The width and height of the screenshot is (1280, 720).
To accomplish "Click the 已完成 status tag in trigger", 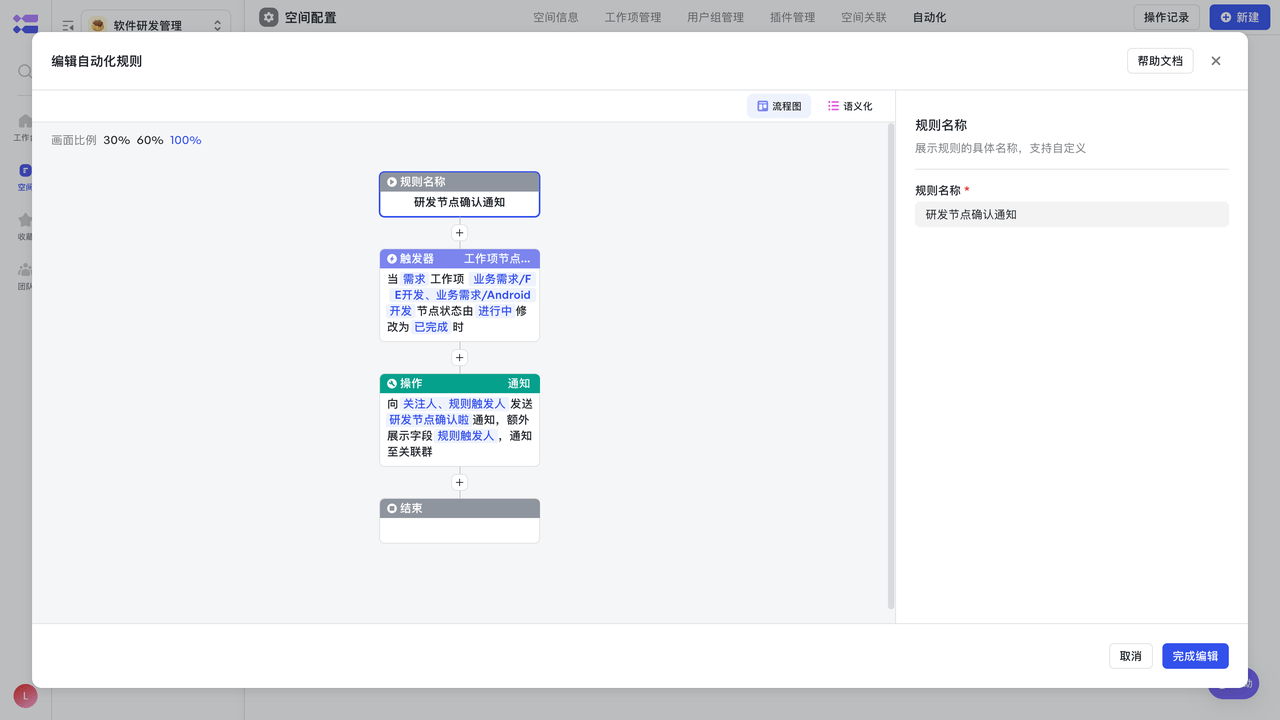I will click(431, 327).
